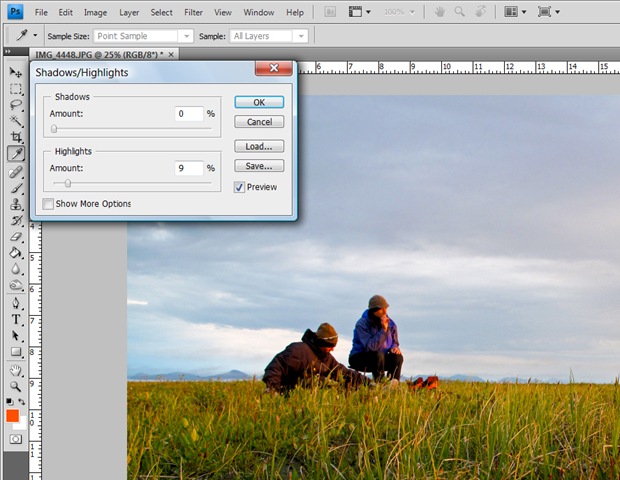Close the IMG_4448.JPG document tab
620x480 pixels.
(x=171, y=55)
